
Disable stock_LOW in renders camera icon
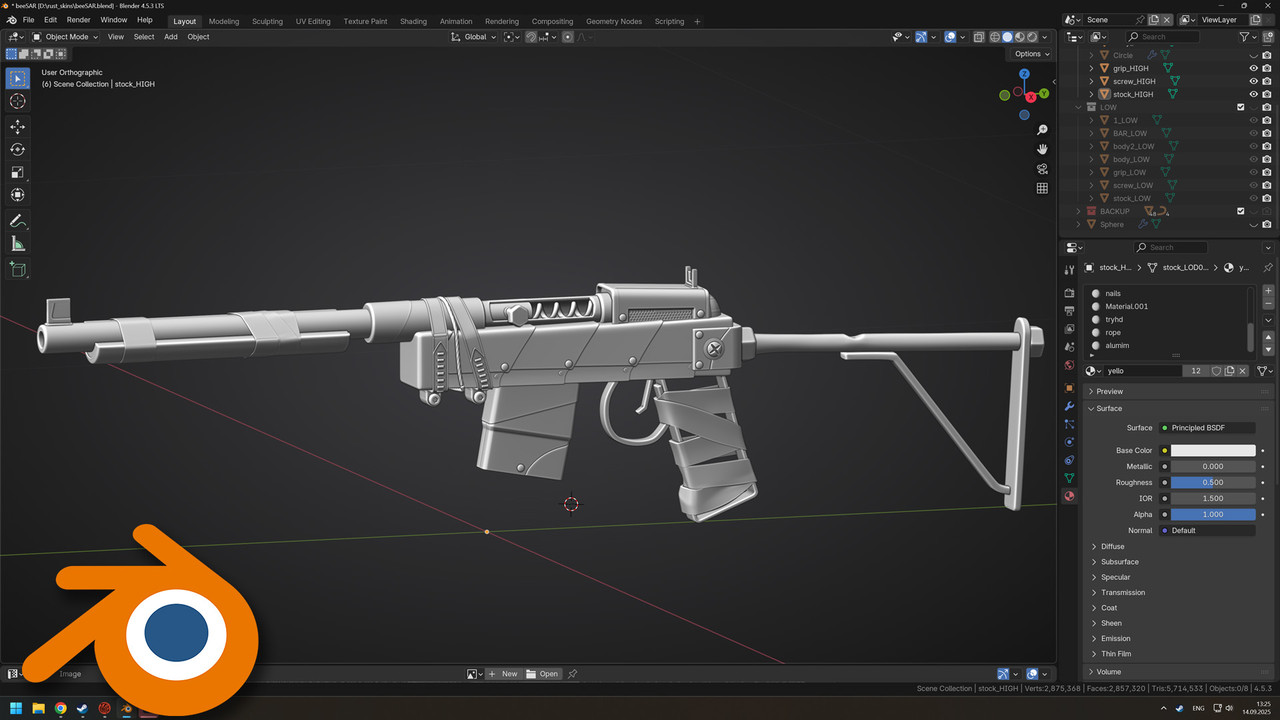(x=1267, y=198)
